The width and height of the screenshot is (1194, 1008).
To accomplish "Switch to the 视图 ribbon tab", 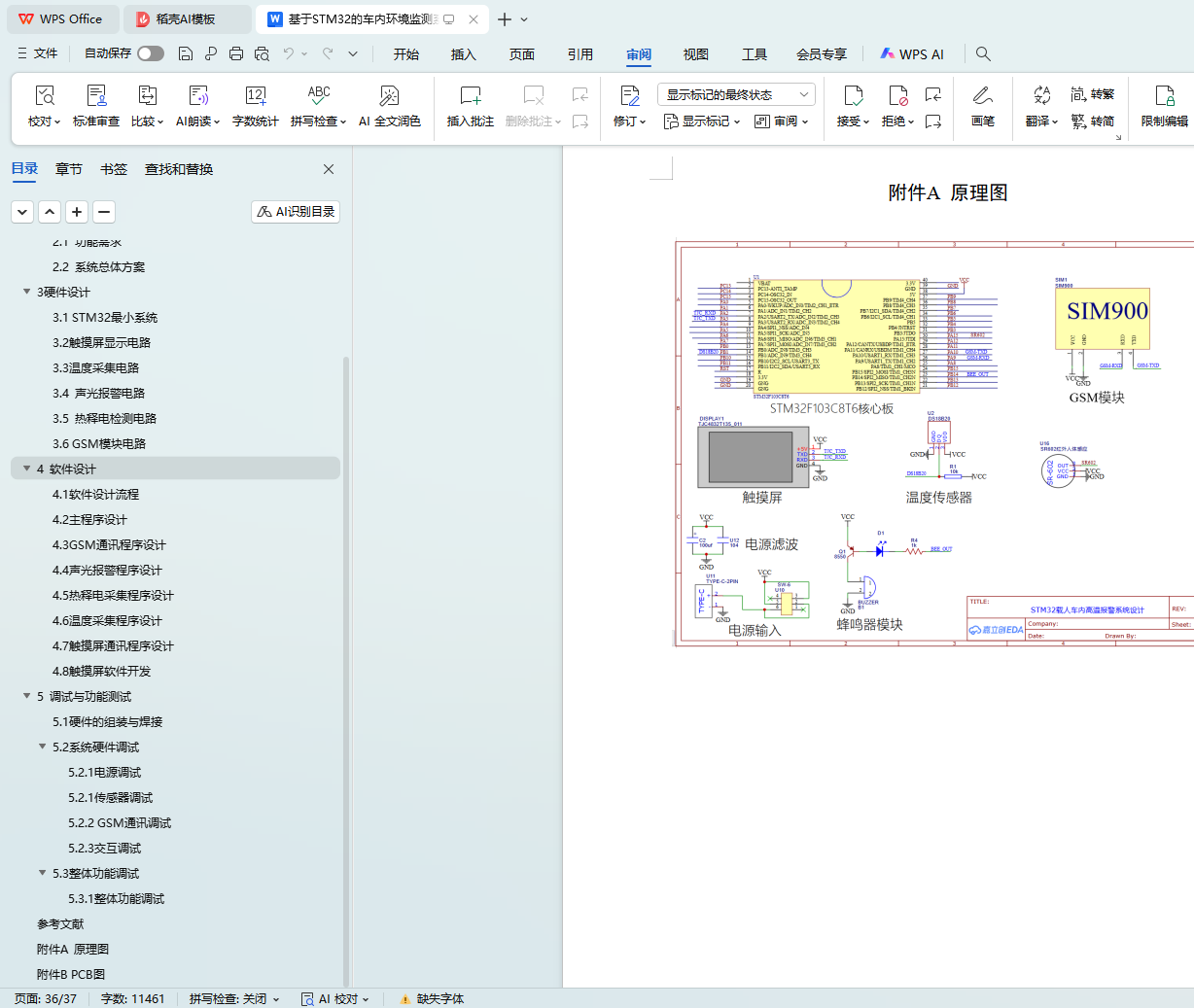I will [x=695, y=54].
